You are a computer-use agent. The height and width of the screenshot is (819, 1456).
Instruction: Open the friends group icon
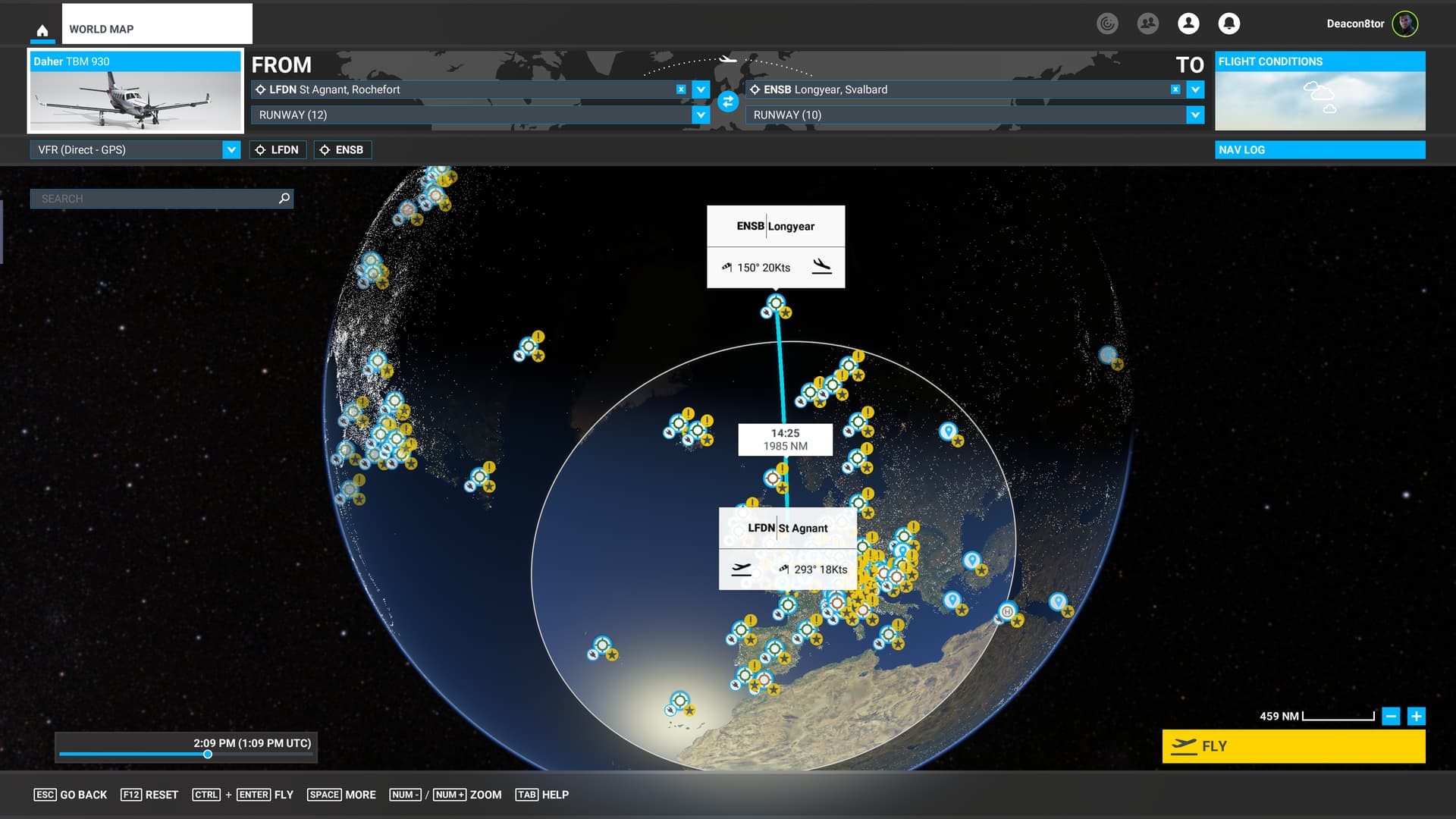click(1148, 24)
